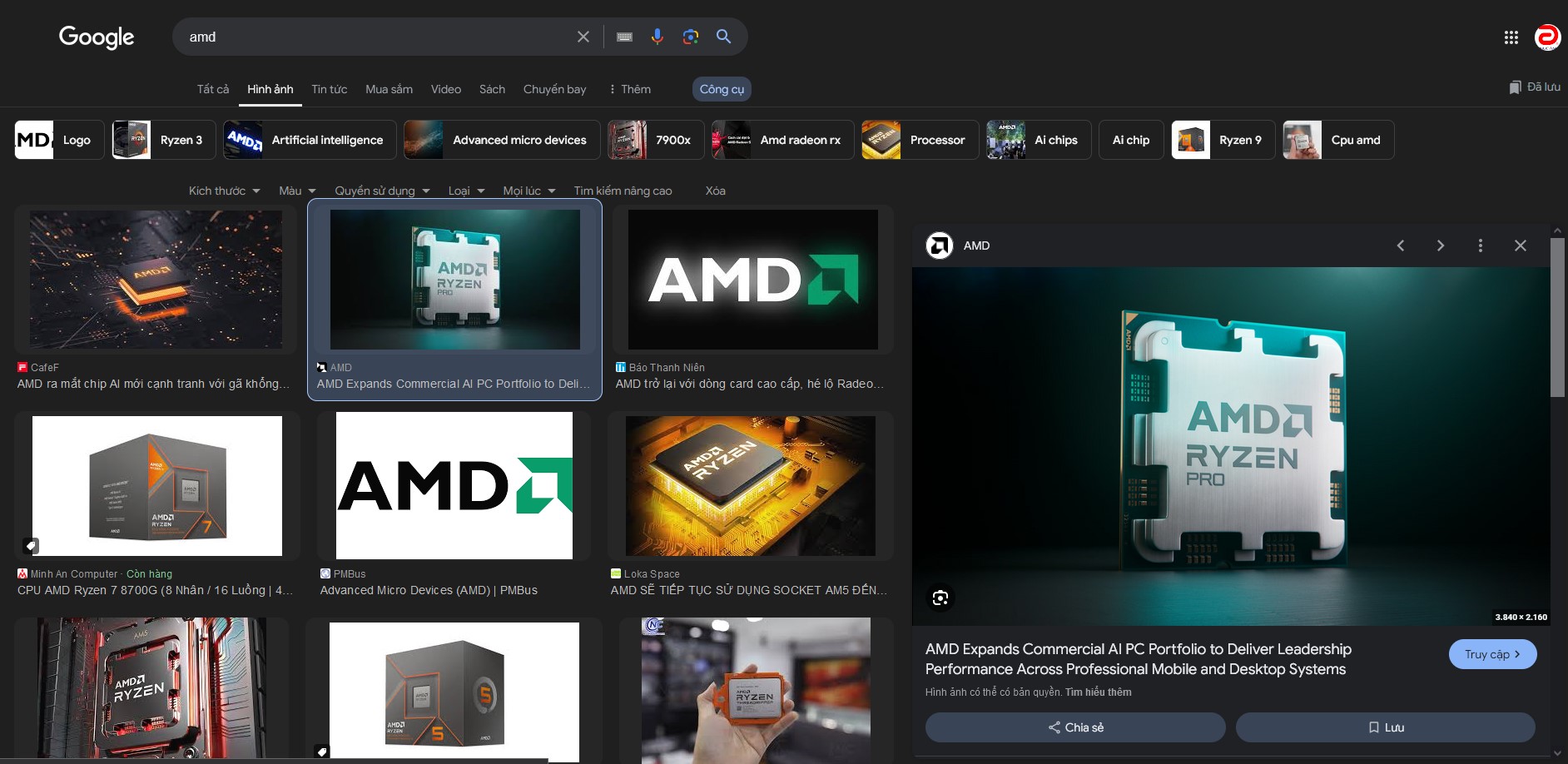Image resolution: width=1568 pixels, height=764 pixels.
Task: Click Xóa to clear filters
Action: 715,191
